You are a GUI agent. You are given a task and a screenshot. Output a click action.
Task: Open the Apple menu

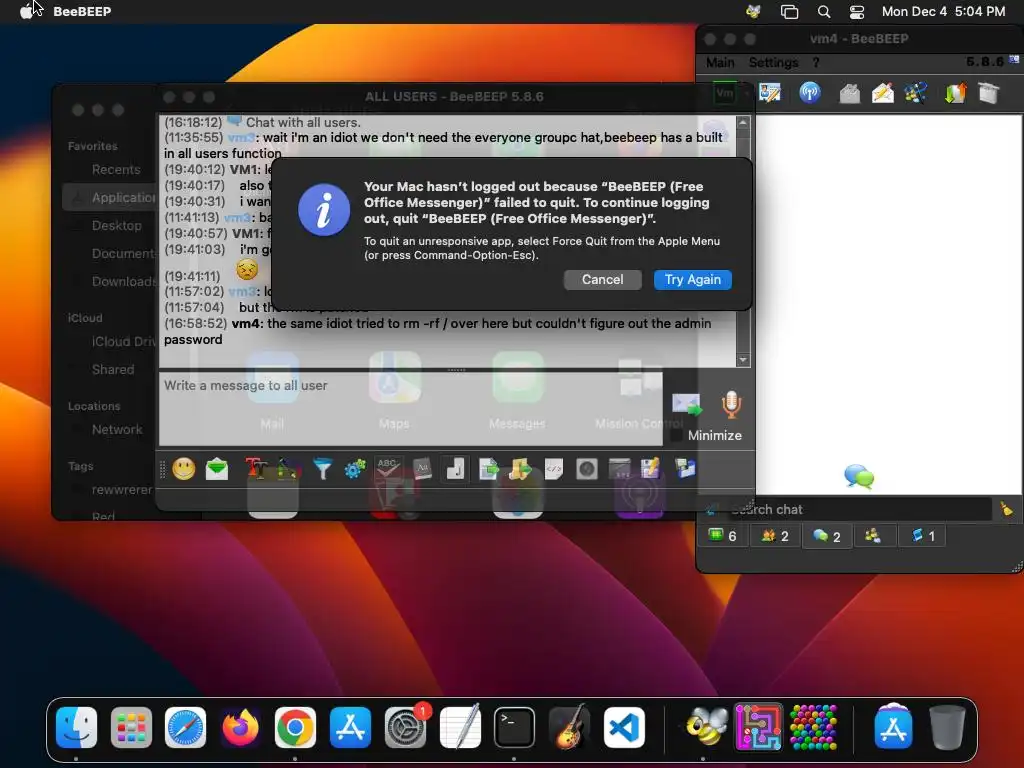(27, 11)
